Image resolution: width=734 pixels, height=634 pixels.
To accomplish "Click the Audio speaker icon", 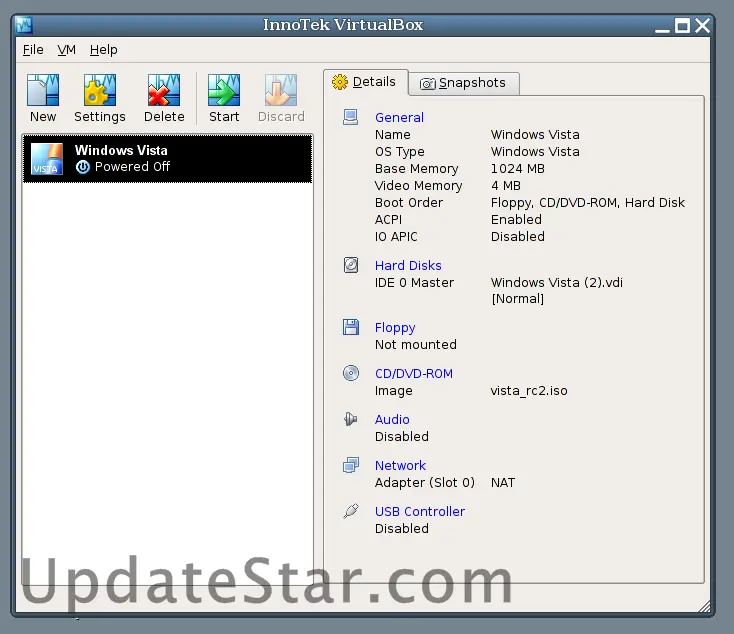I will [x=351, y=419].
